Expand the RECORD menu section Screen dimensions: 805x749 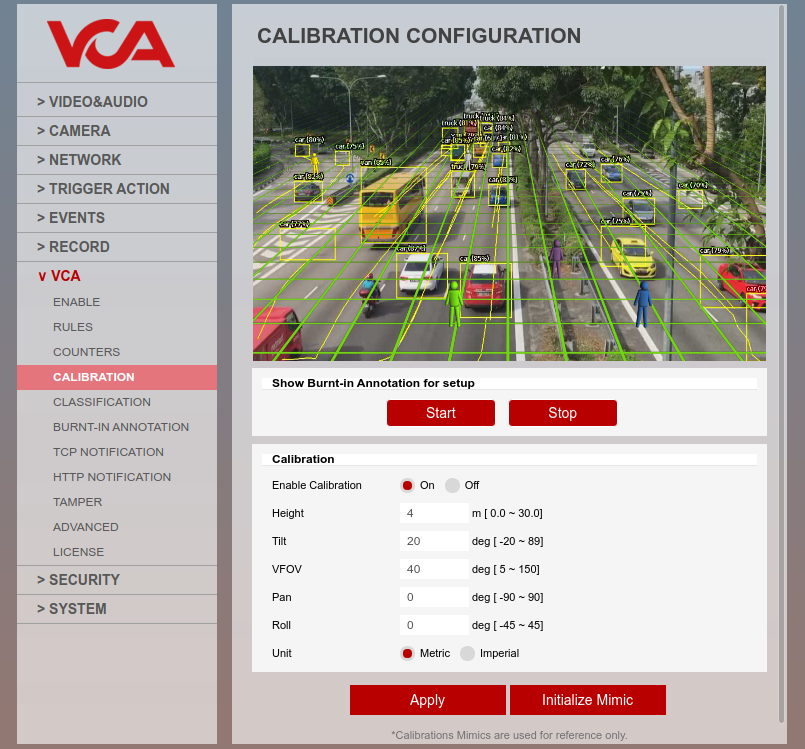[117, 247]
